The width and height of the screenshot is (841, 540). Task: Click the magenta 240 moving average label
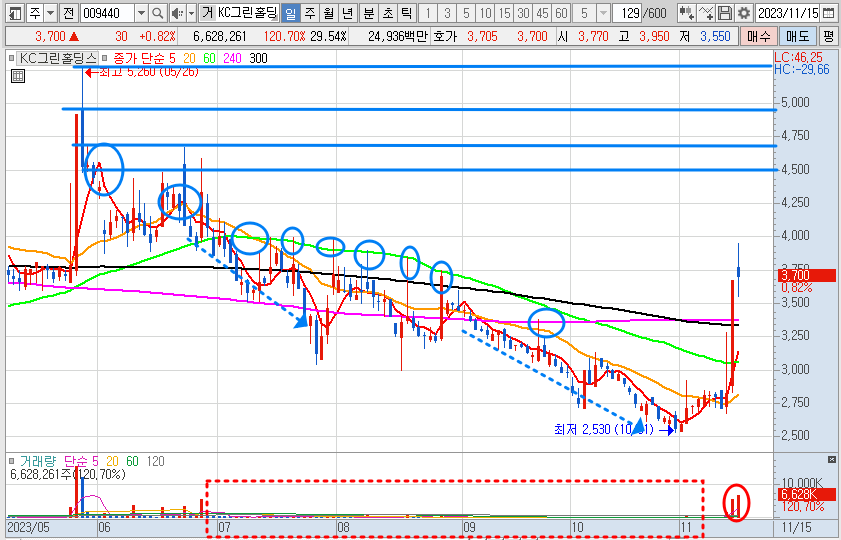(232, 58)
